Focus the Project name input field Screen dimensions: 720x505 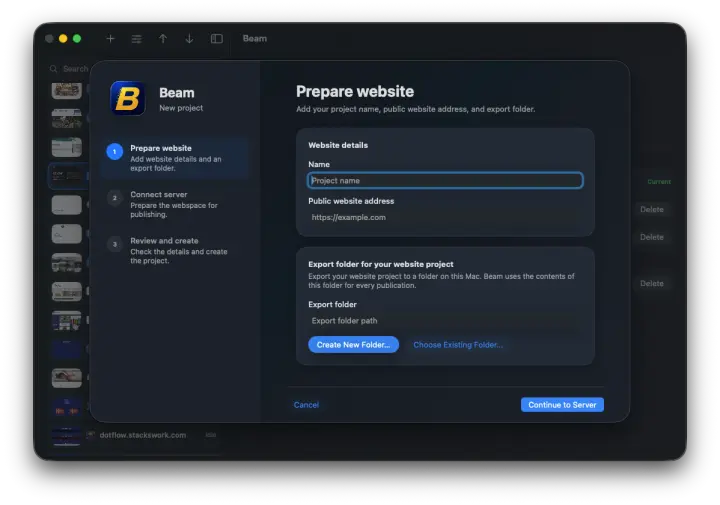point(445,180)
